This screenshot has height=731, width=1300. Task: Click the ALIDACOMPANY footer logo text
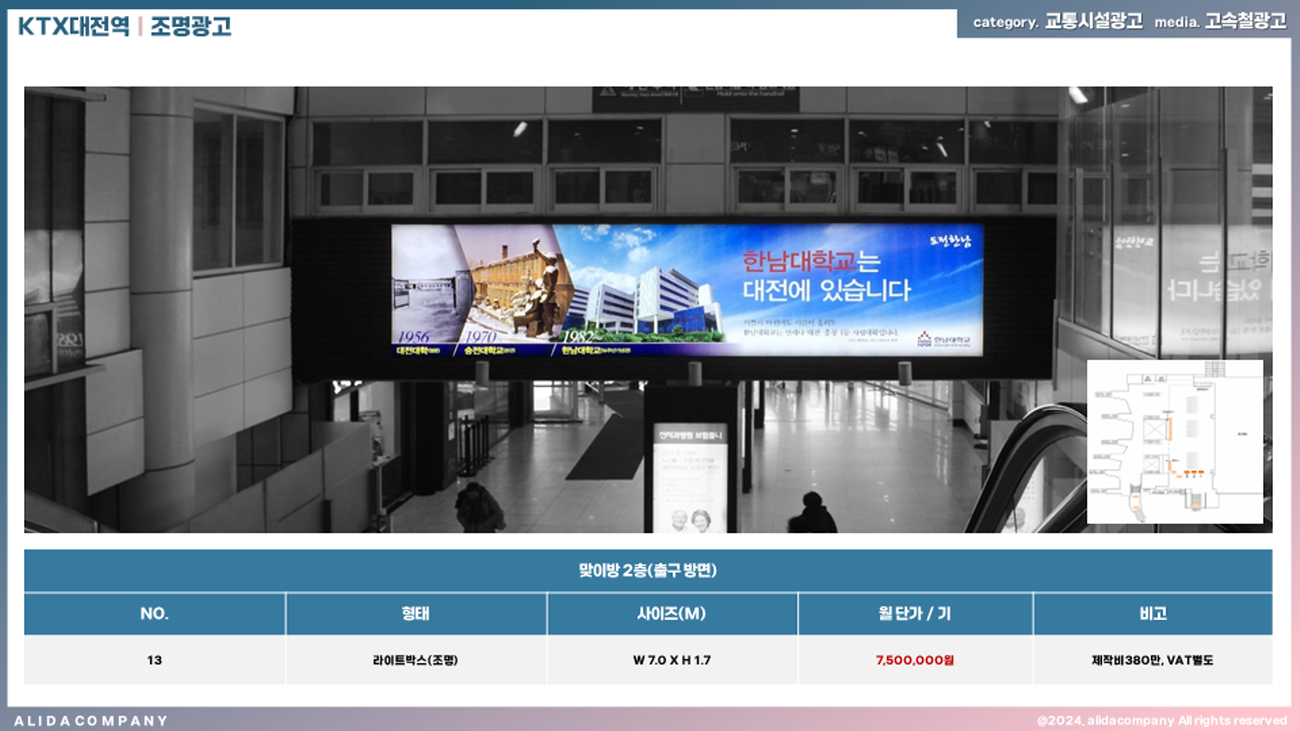[x=91, y=720]
